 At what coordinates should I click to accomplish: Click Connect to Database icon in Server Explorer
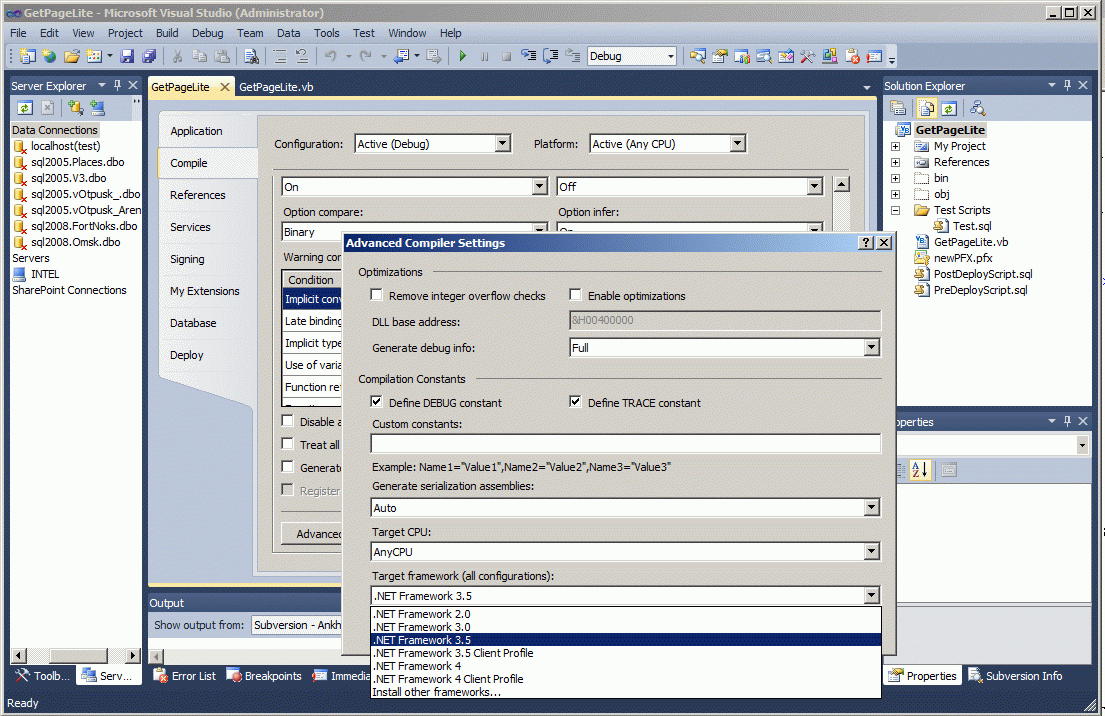click(75, 107)
